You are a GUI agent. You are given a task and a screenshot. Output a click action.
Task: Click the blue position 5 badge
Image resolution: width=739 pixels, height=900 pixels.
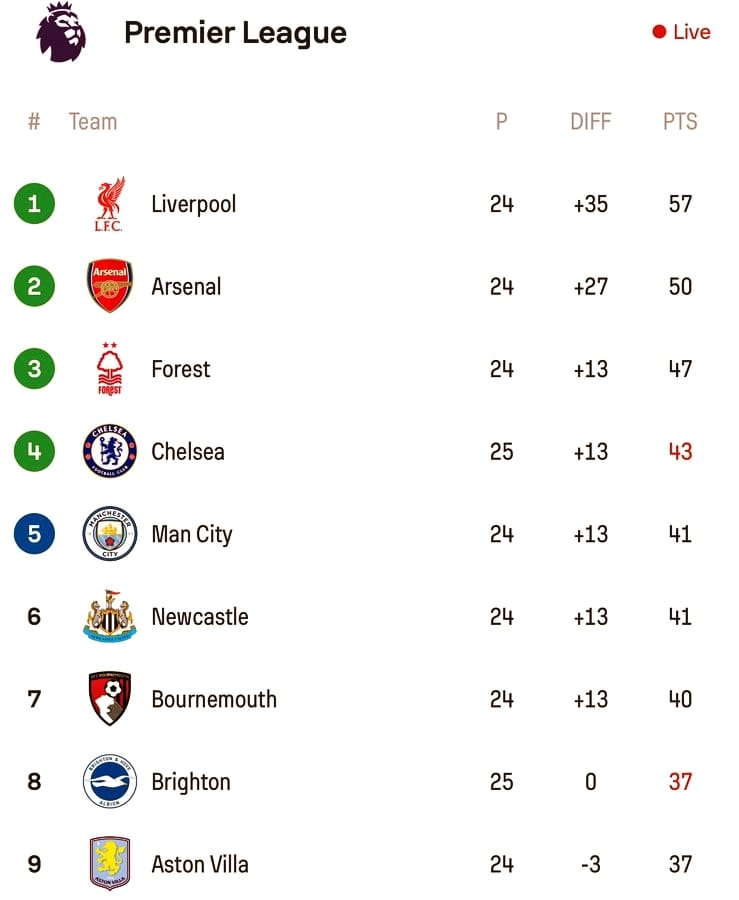34,533
